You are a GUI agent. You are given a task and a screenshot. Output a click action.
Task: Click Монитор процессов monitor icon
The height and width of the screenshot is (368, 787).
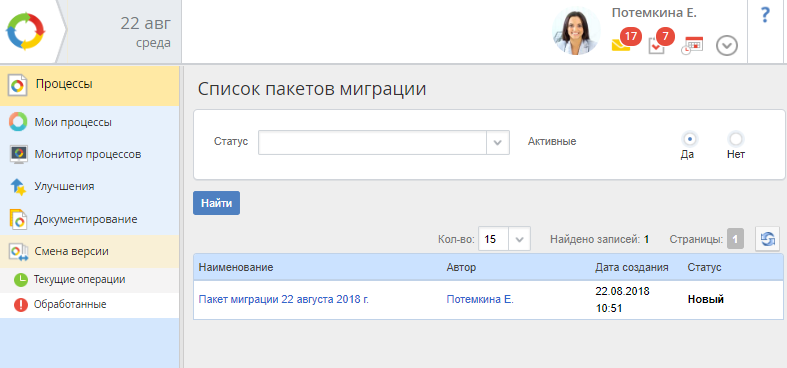[x=19, y=154]
